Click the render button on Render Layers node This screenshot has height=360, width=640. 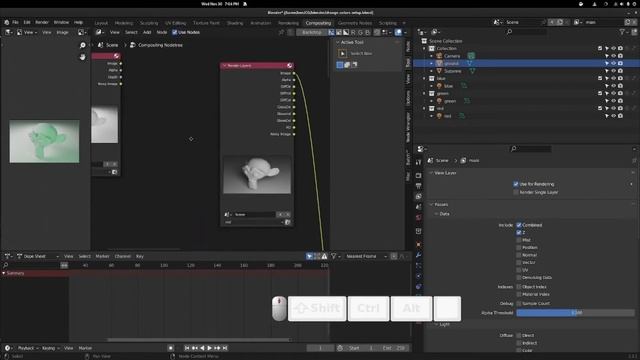287,222
